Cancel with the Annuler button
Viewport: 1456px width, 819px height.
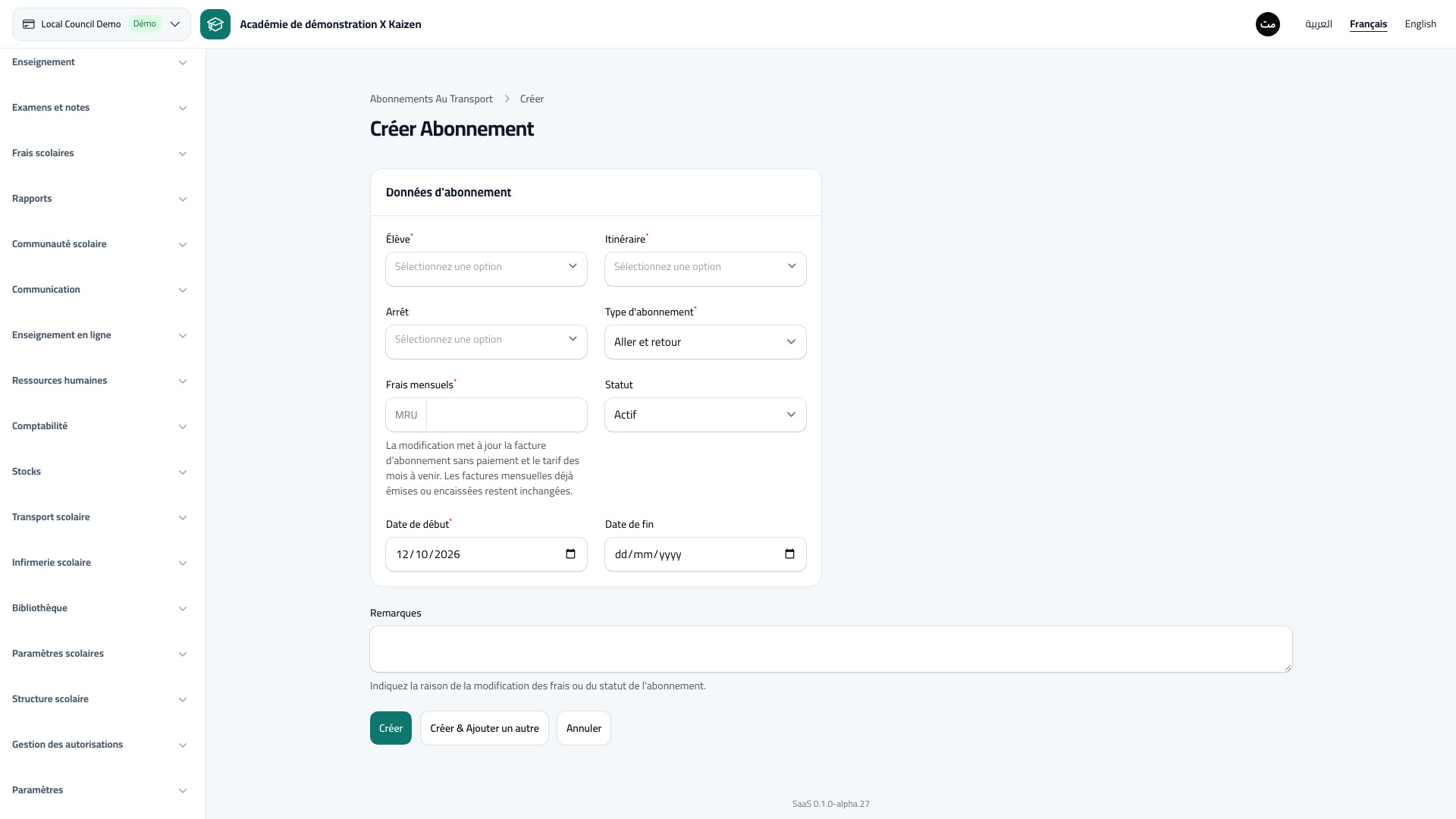(584, 728)
